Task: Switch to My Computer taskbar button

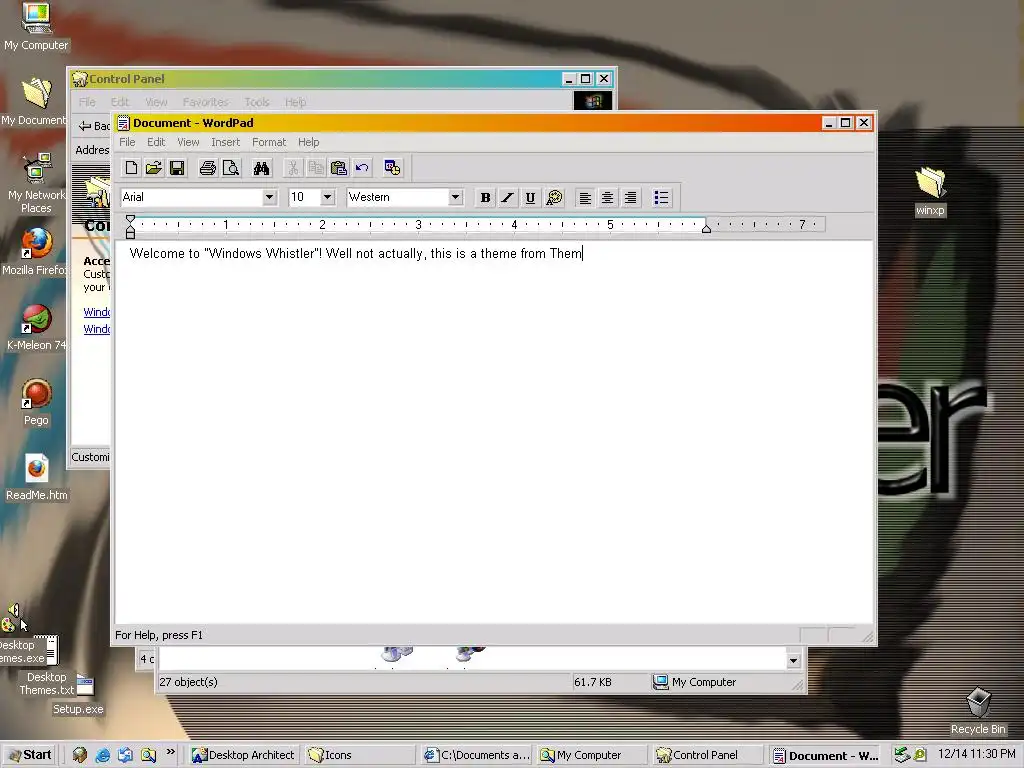Action: pos(592,755)
